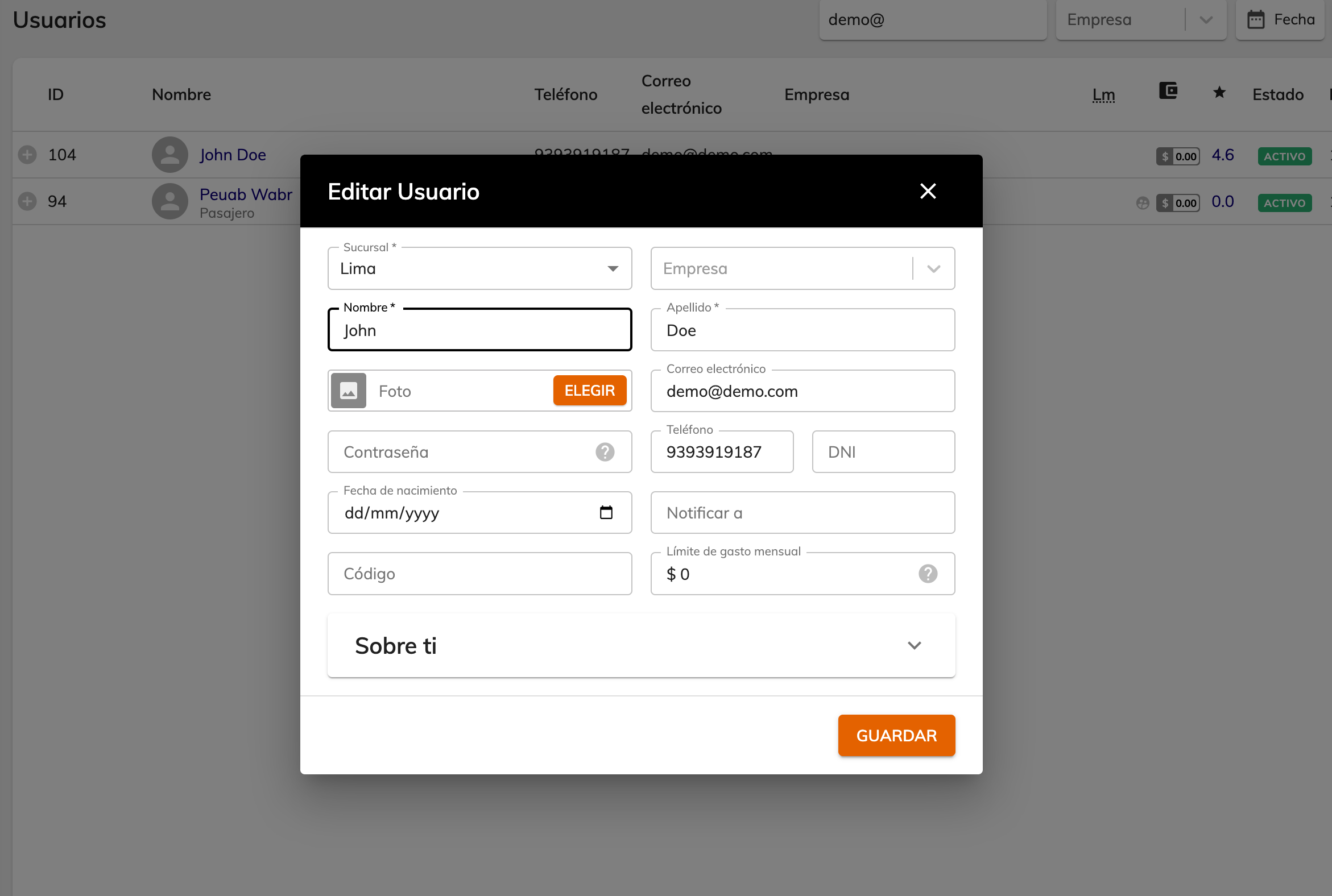
Task: Open the Empresa filter dropdown in header
Action: 1140,19
